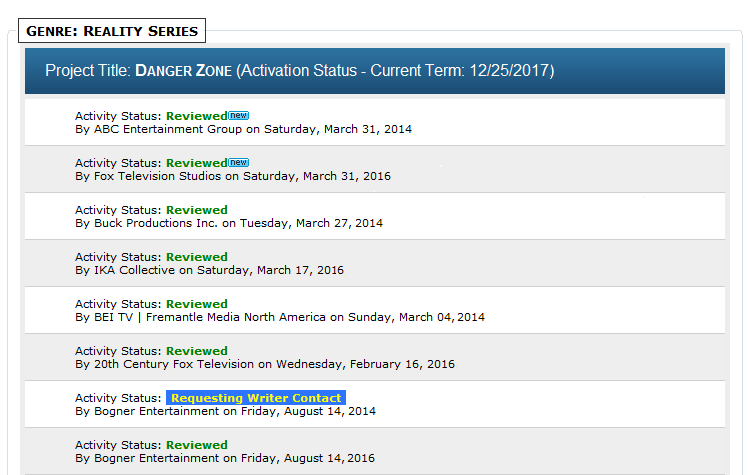Select the line 'By ABC Entertainment Group on Saturday, March 31, 2014'
The image size is (750, 475).
(243, 129)
